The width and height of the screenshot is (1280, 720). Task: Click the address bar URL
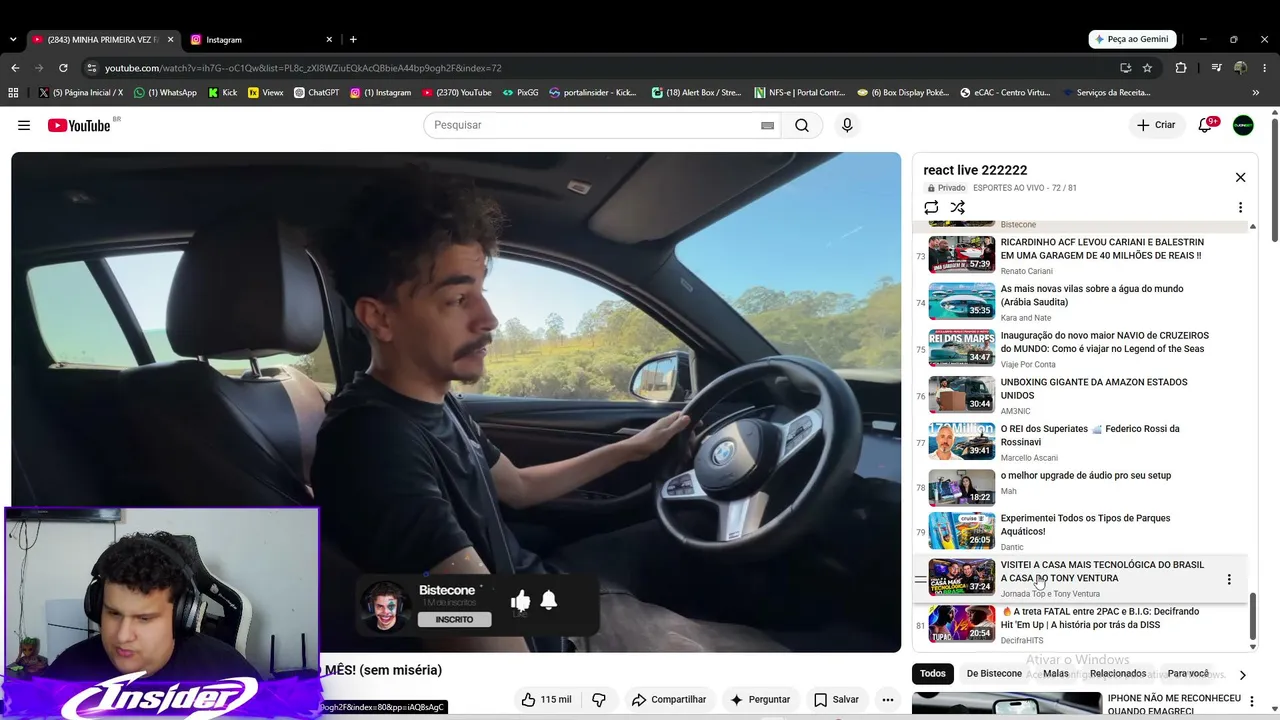coord(303,68)
